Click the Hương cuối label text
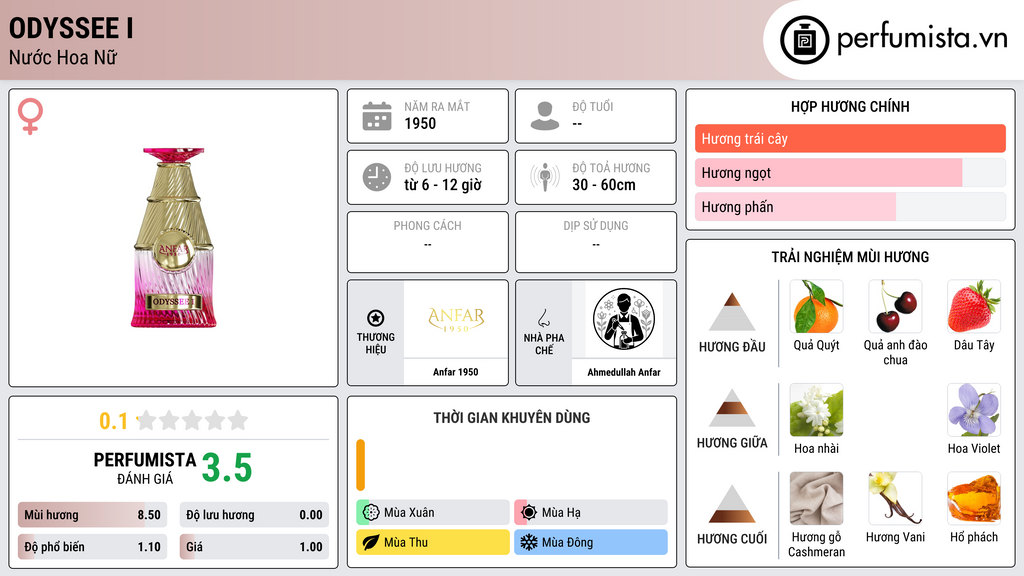Screen dimensions: 1024x576 tap(732, 539)
